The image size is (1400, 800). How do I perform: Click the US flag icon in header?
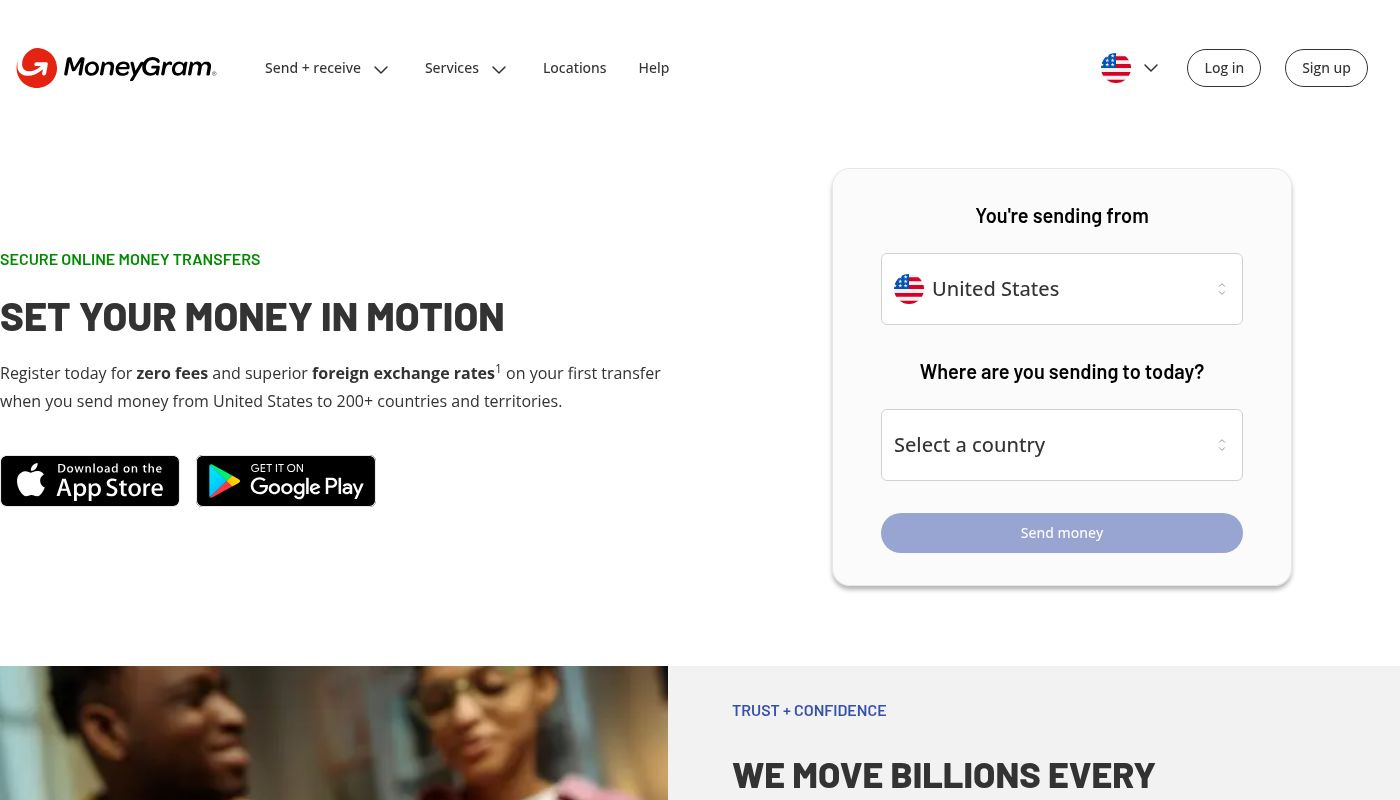coord(1116,68)
